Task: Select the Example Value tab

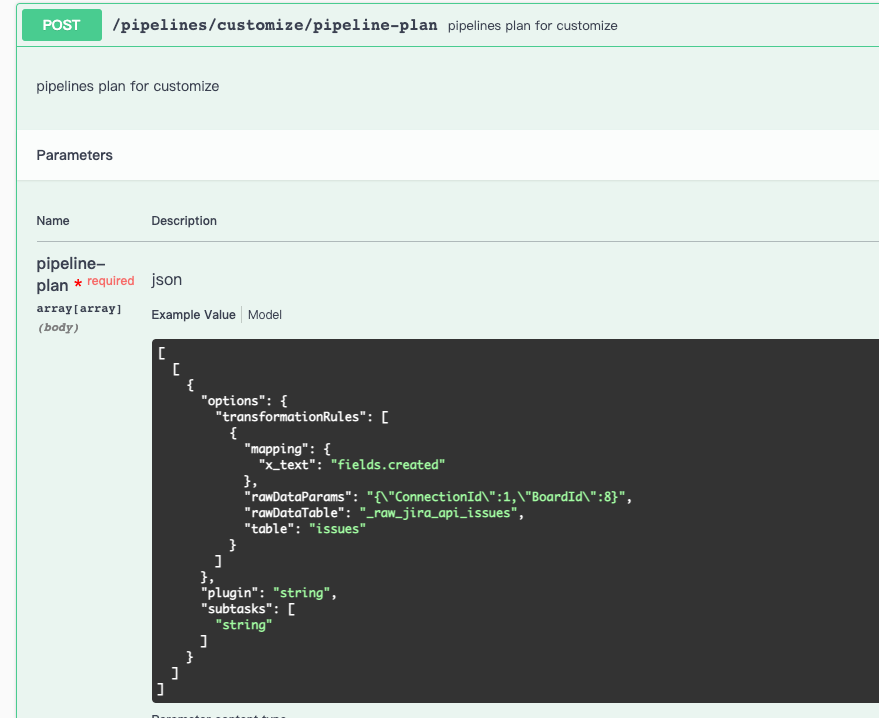Action: point(193,315)
